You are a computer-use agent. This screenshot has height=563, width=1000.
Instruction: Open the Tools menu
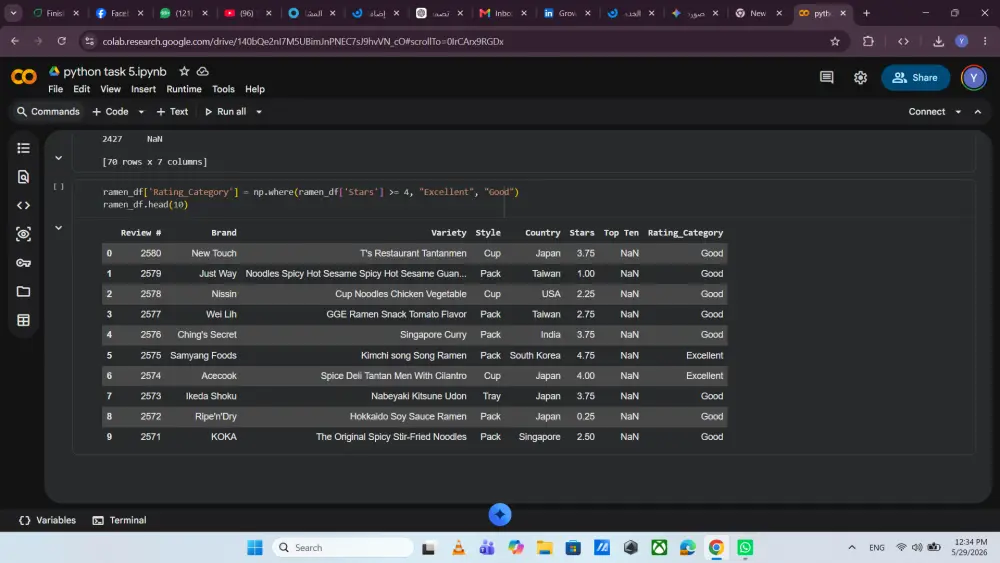(223, 89)
